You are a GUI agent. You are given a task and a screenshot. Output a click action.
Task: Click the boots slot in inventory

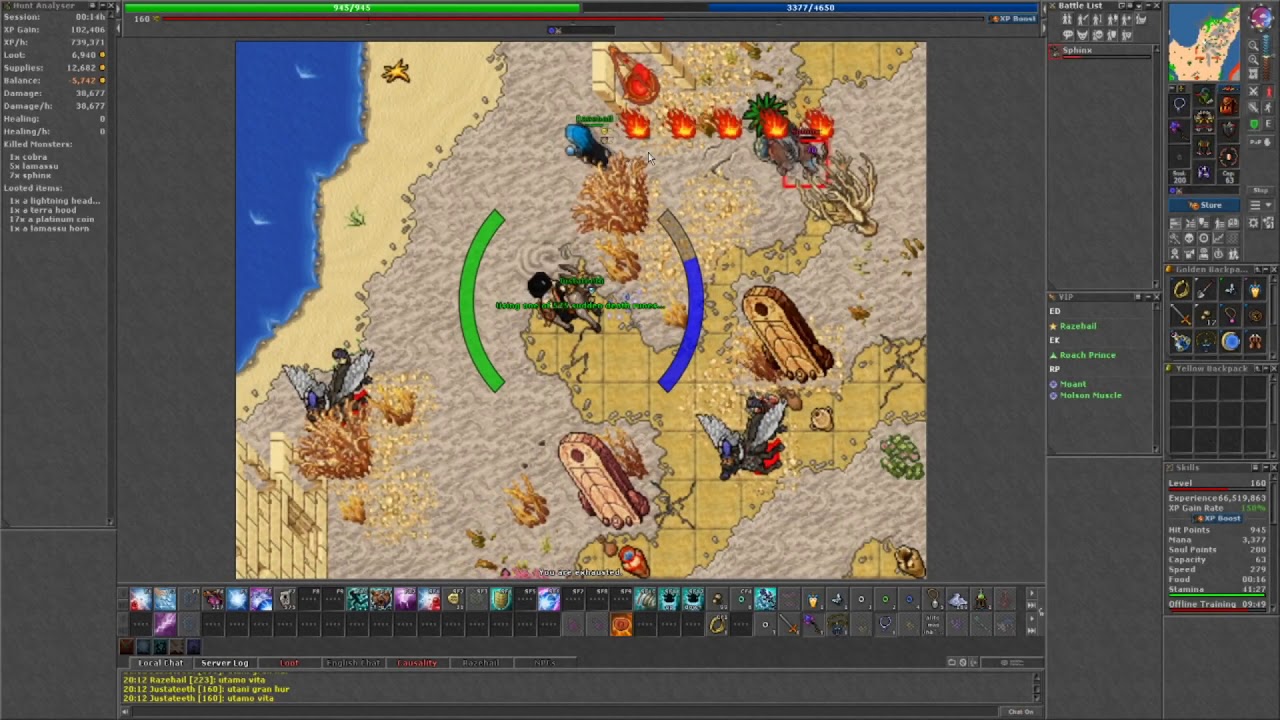(x=1204, y=172)
